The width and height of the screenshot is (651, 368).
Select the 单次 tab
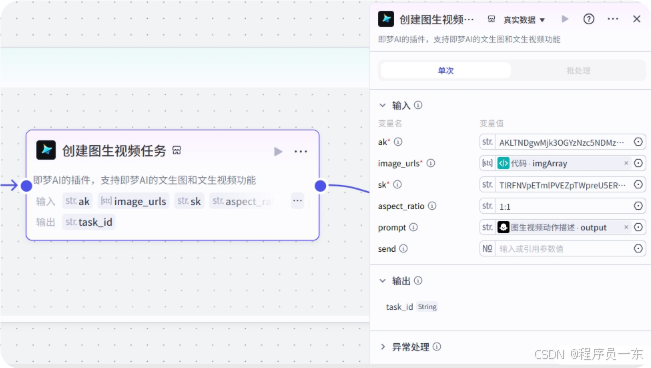446,71
